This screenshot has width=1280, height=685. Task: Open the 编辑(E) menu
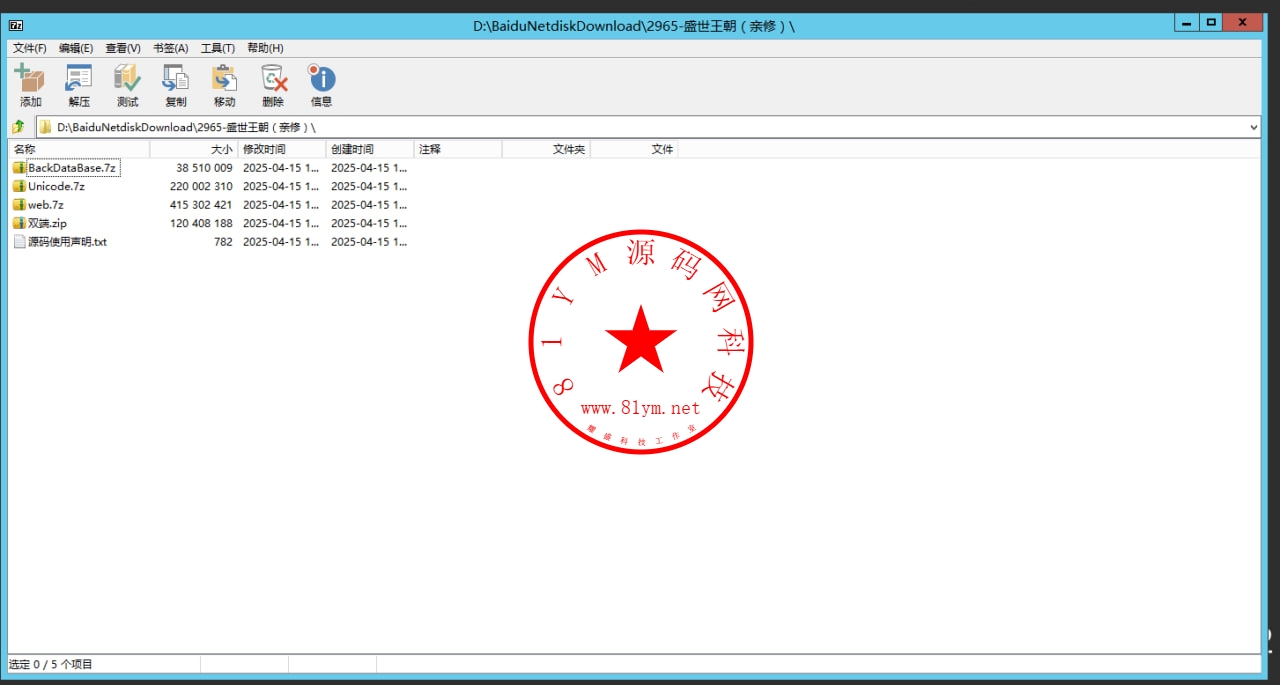point(76,48)
